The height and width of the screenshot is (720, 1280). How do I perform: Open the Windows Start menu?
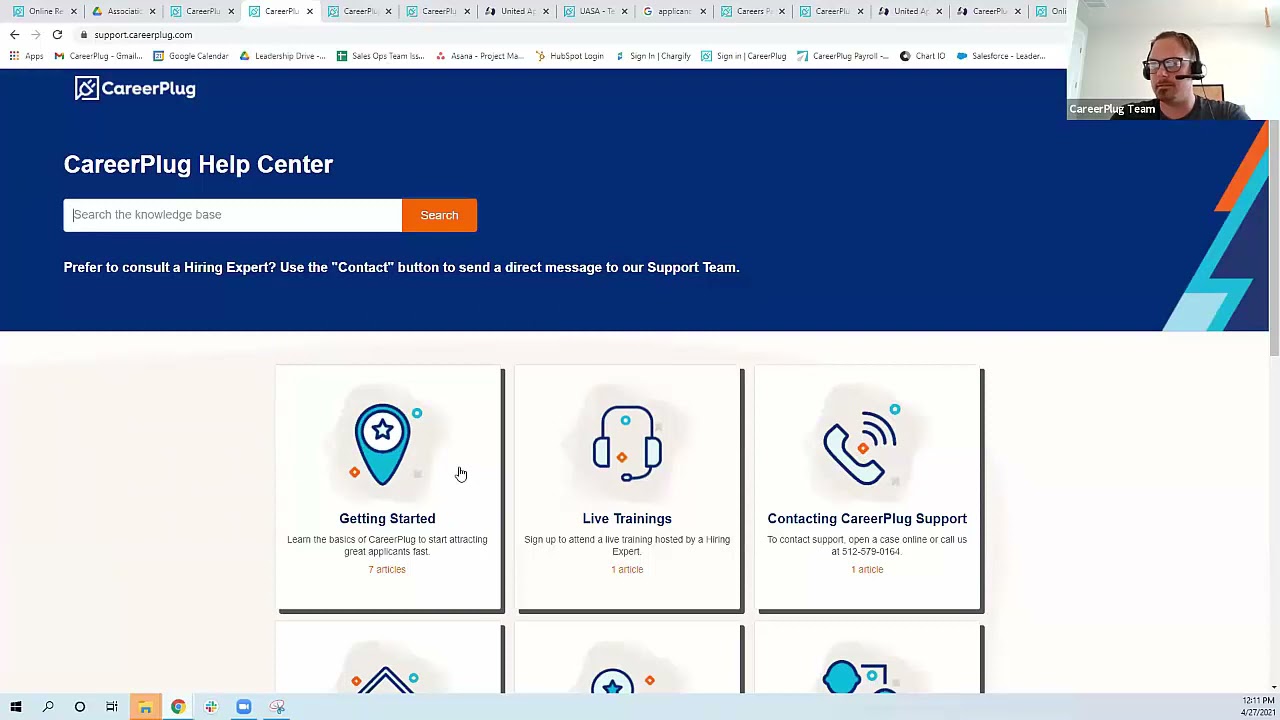16,707
